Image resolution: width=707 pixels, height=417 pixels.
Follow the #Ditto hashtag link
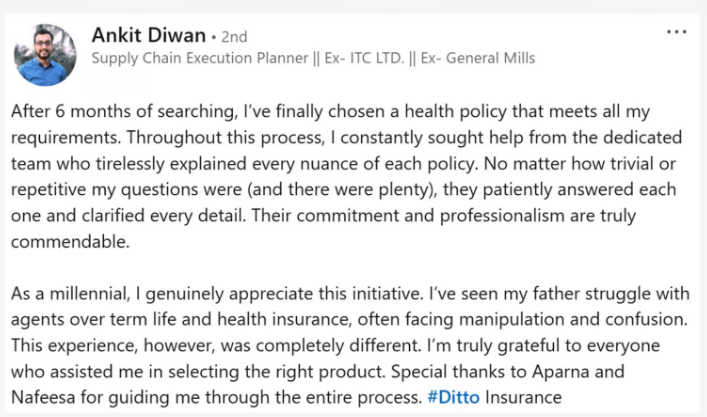pyautogui.click(x=449, y=396)
